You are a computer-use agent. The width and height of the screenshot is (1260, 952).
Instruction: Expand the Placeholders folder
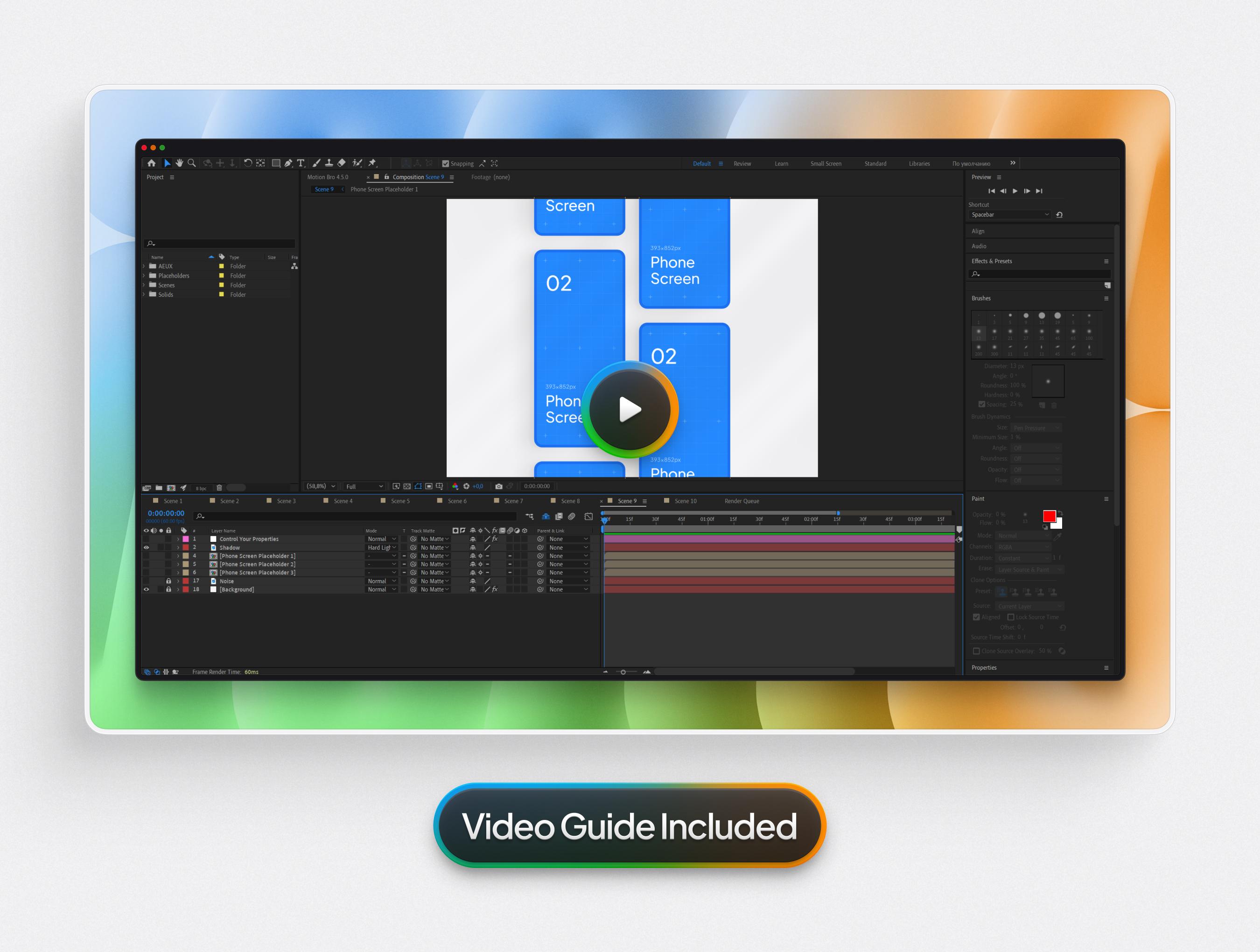(144, 276)
